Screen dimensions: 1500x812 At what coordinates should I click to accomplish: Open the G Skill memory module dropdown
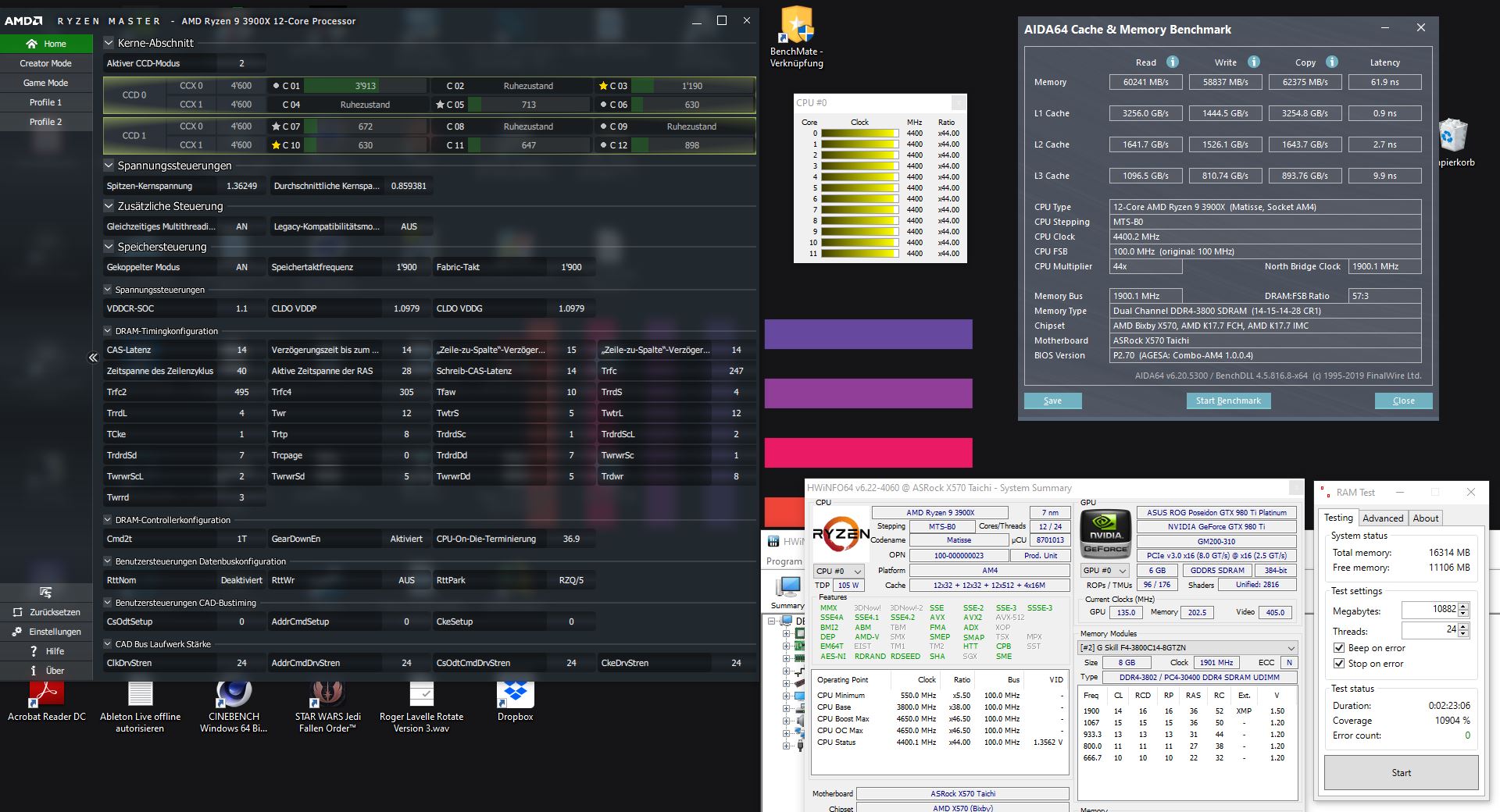1187,648
